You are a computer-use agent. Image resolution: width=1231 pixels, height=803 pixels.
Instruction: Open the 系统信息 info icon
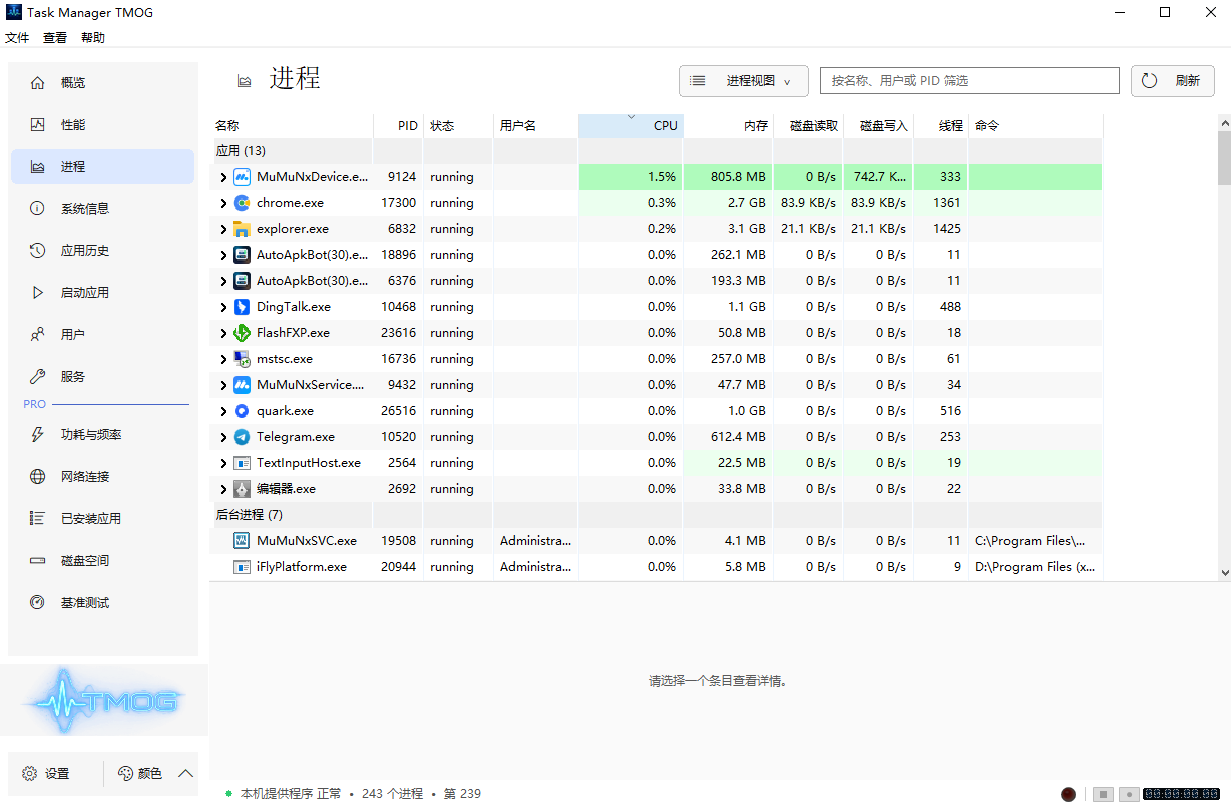(38, 209)
